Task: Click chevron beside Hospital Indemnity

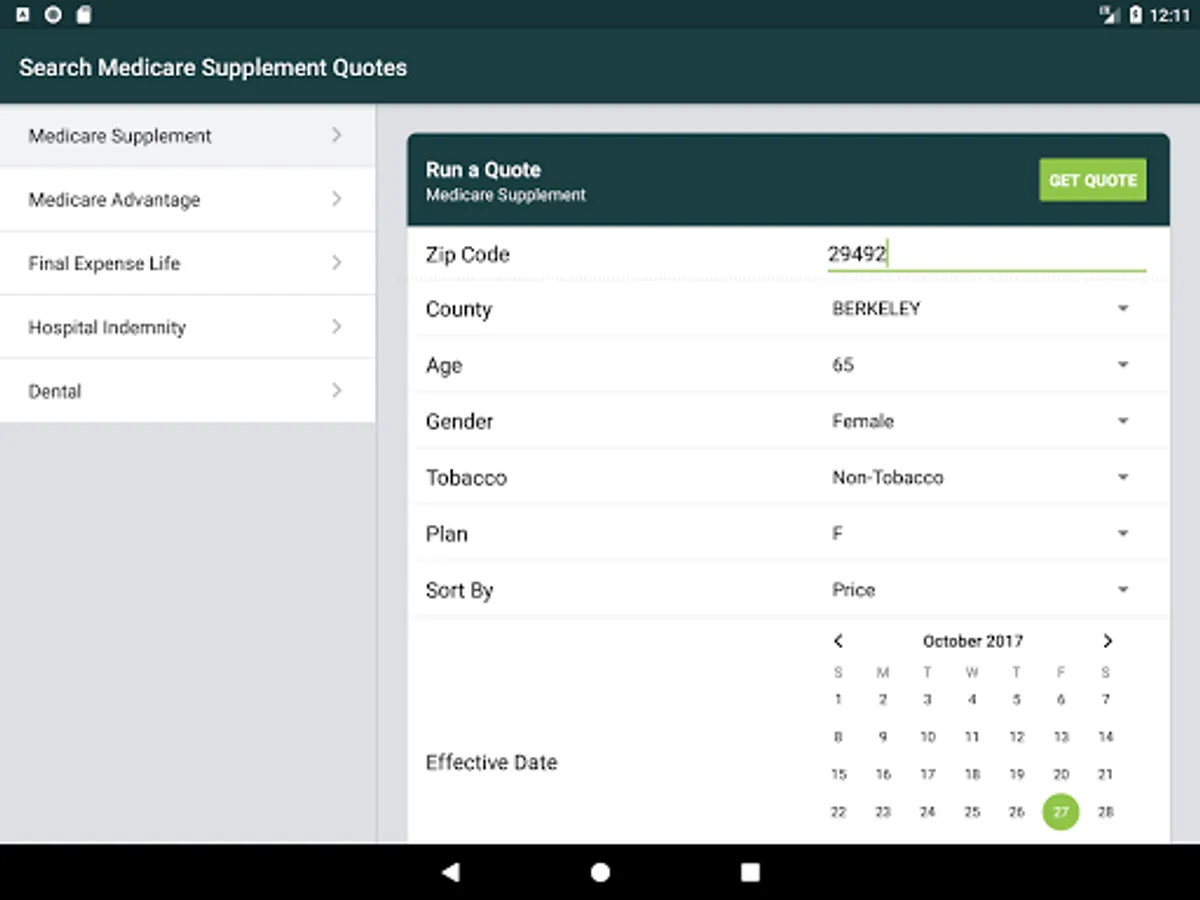Action: pos(337,327)
